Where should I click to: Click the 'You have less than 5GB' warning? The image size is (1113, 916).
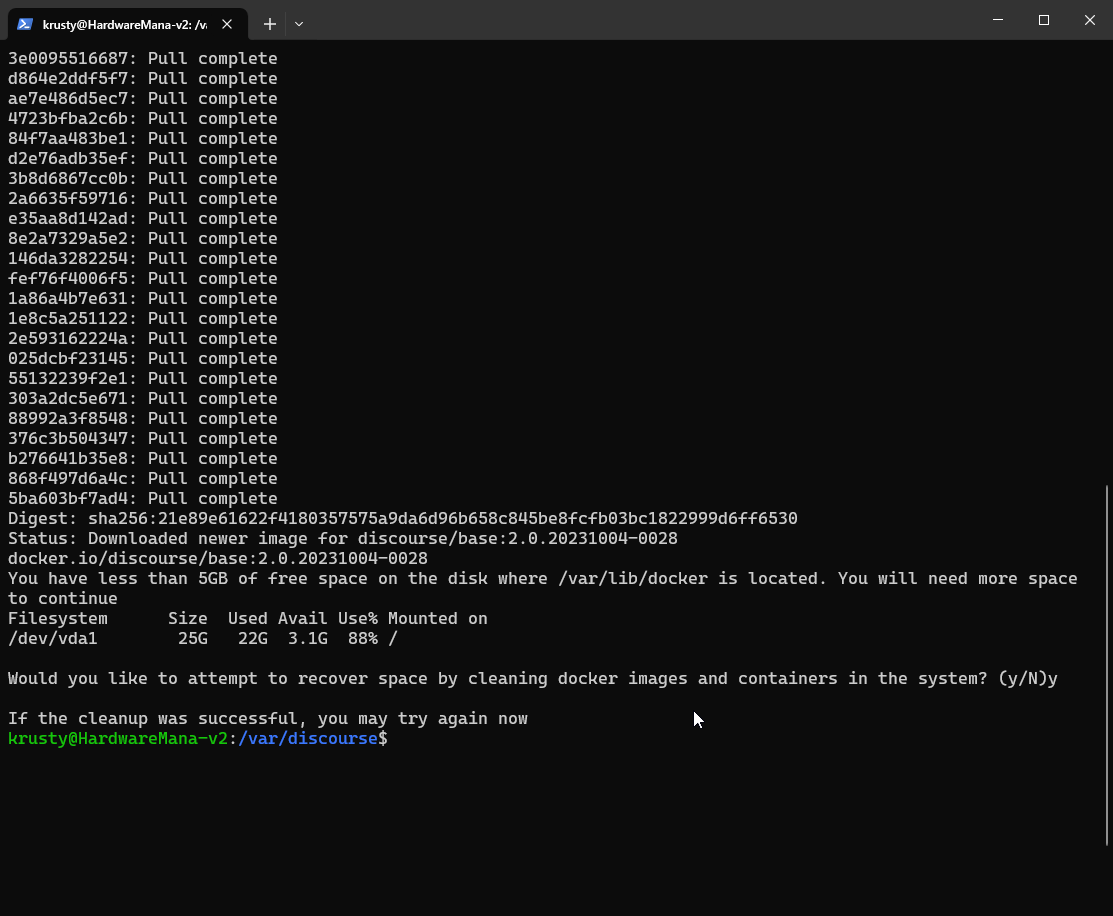[x=542, y=578]
